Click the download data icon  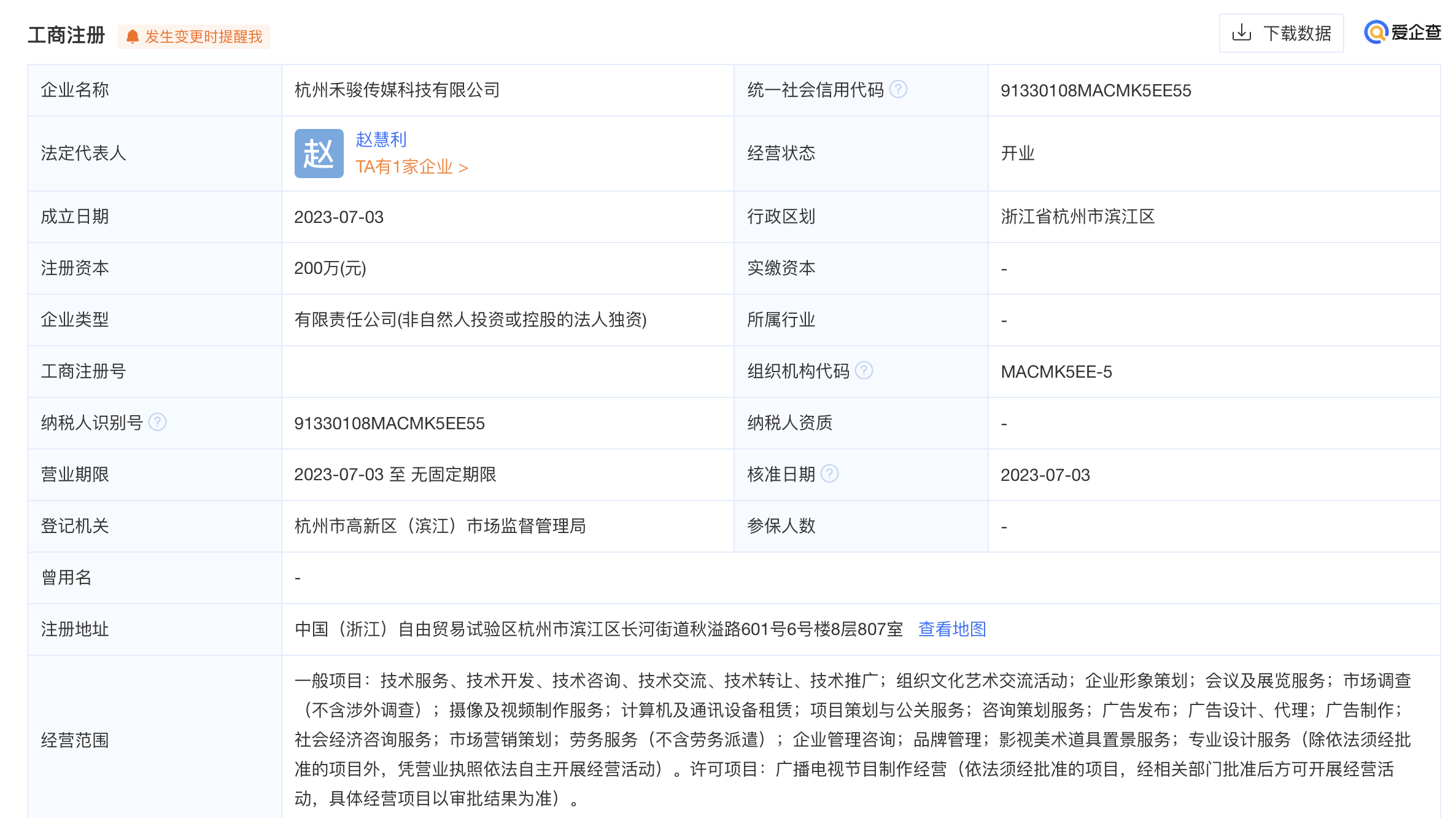[1241, 33]
